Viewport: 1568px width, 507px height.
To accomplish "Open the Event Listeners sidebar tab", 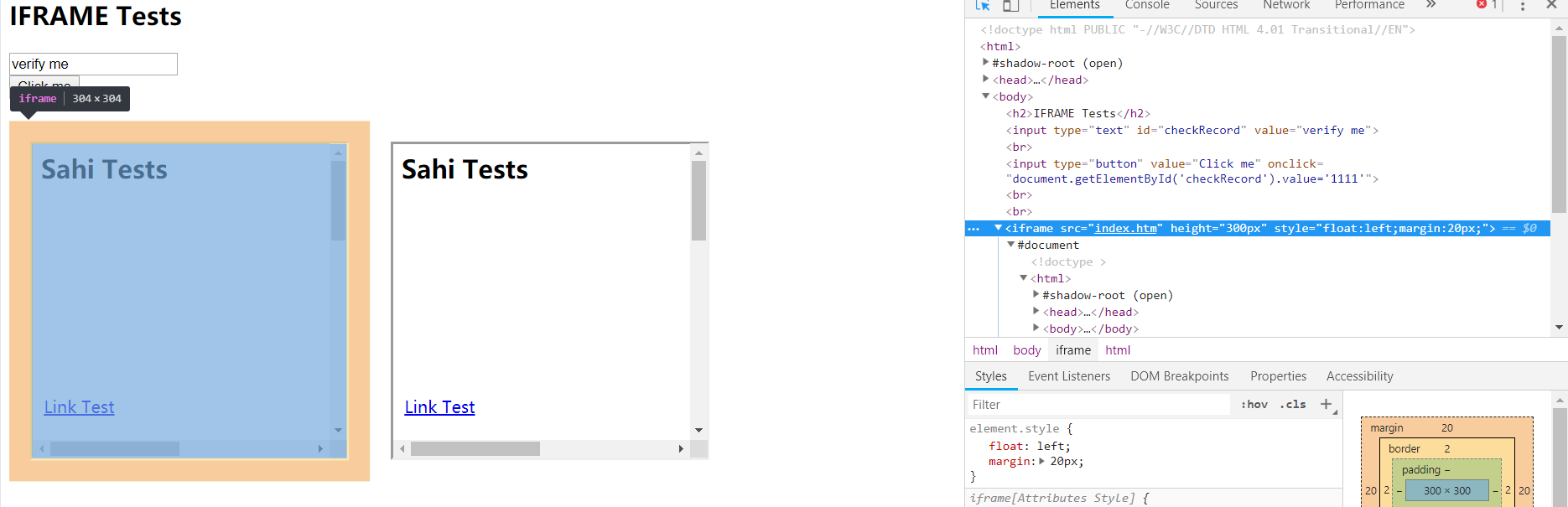I will 1069,376.
